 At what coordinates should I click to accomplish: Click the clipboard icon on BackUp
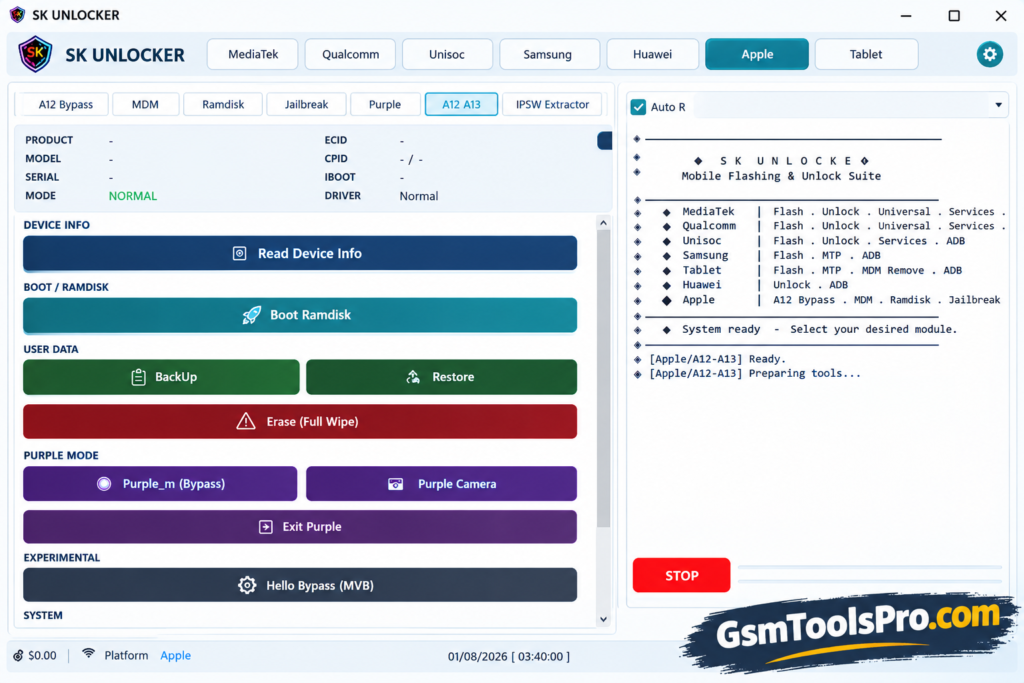point(138,377)
